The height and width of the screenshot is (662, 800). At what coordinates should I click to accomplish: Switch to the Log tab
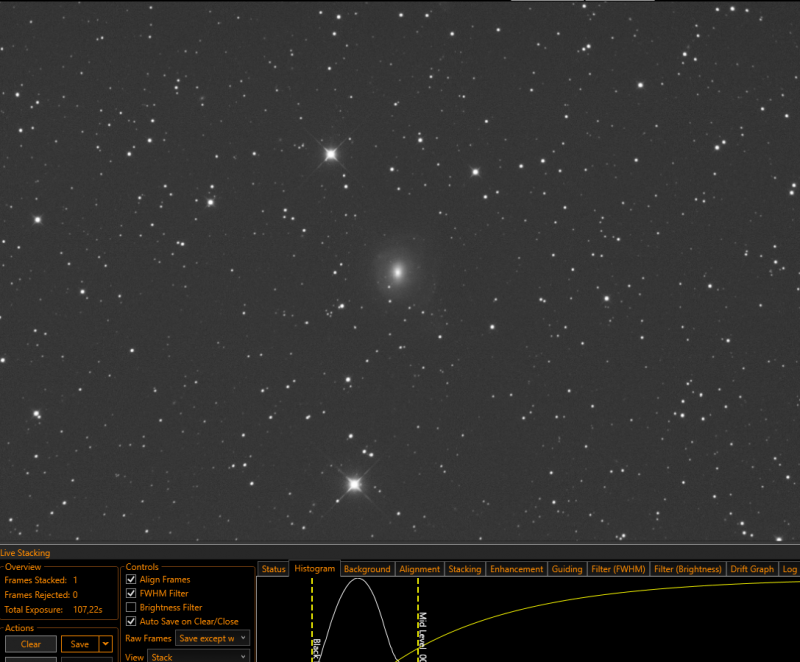(x=789, y=569)
